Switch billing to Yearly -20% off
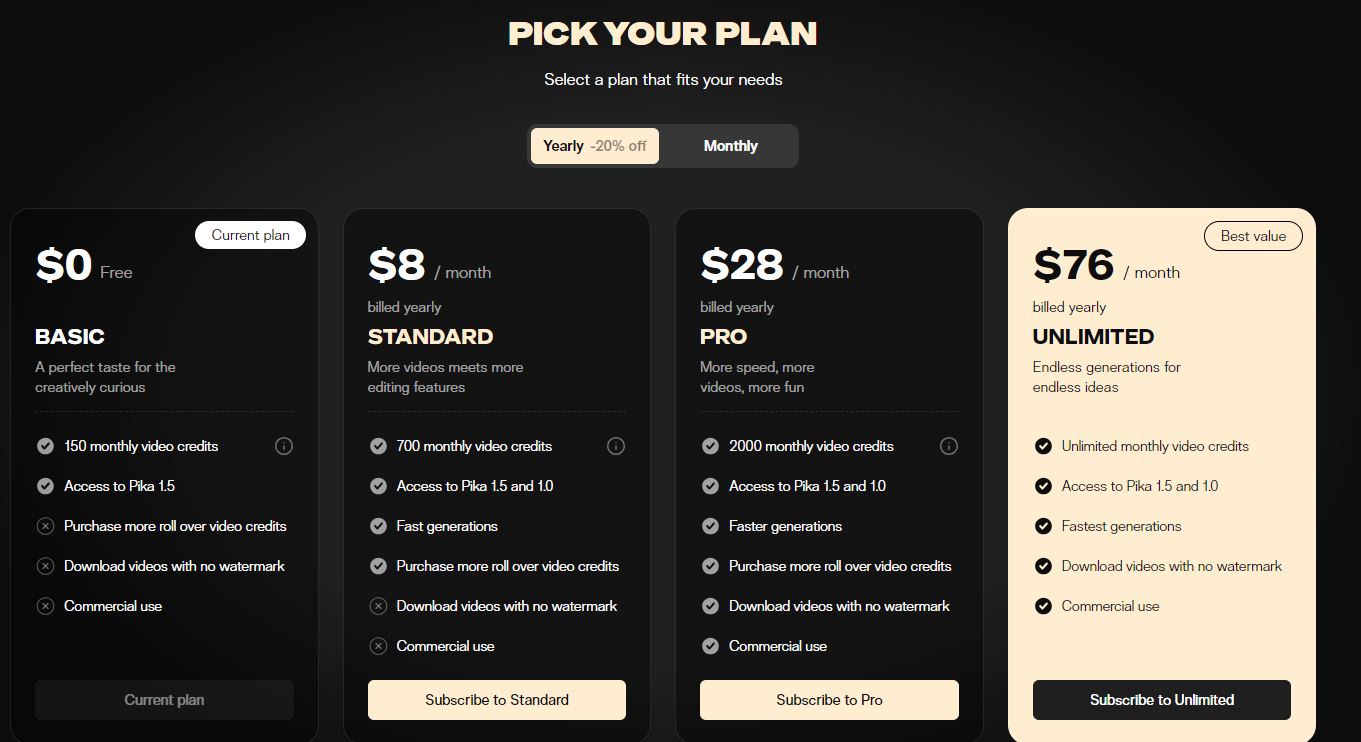This screenshot has width=1361, height=742. tap(595, 146)
